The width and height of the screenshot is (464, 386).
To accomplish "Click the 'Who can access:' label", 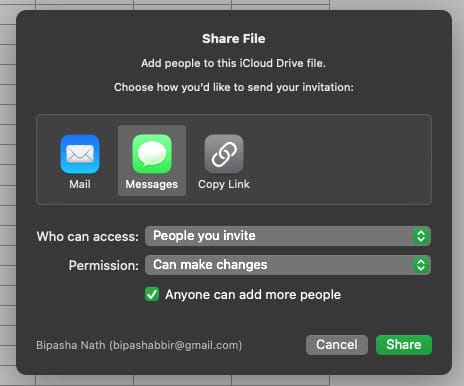I will [87, 237].
